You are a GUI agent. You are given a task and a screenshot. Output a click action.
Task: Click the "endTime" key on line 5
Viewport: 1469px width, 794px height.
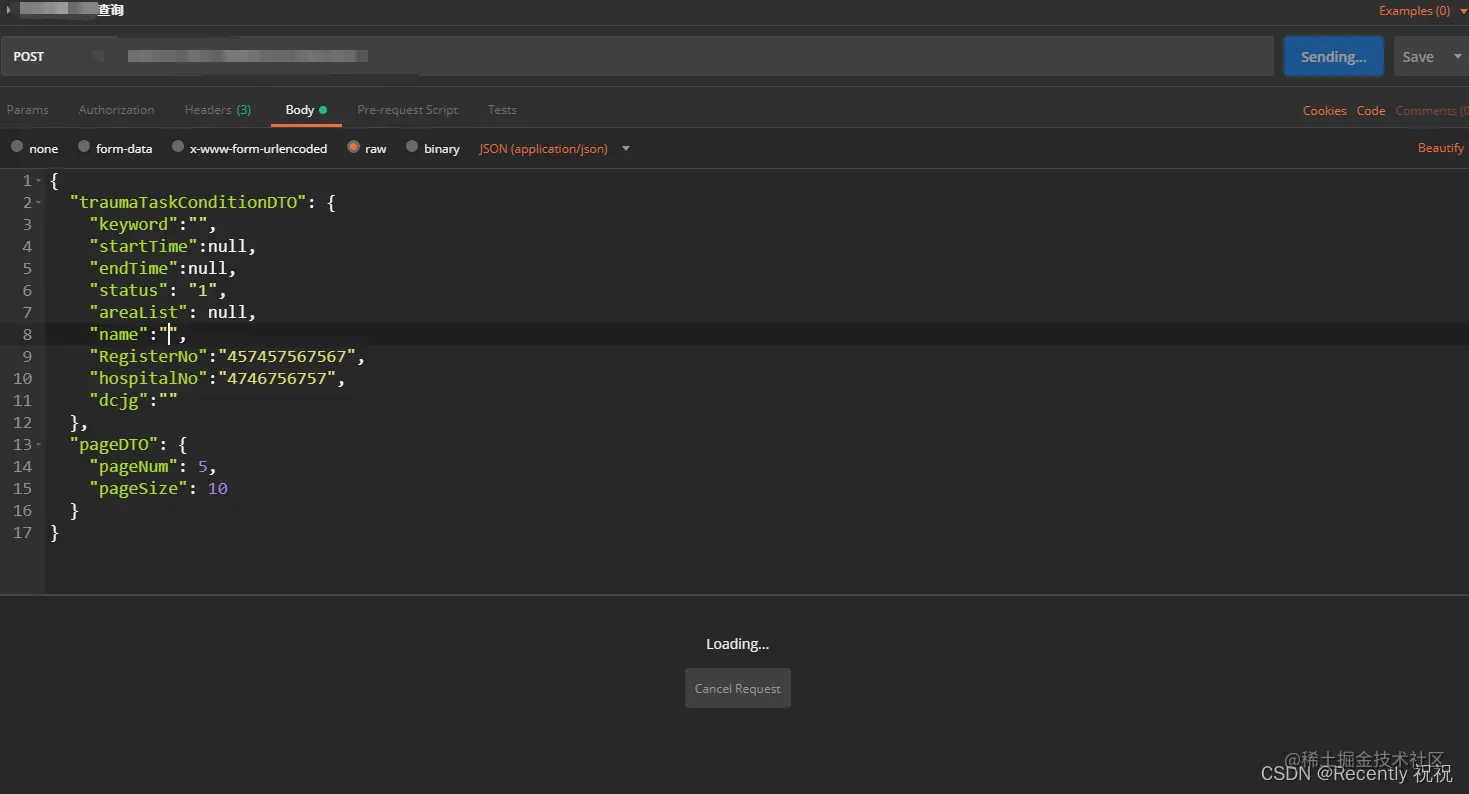pyautogui.click(x=134, y=268)
